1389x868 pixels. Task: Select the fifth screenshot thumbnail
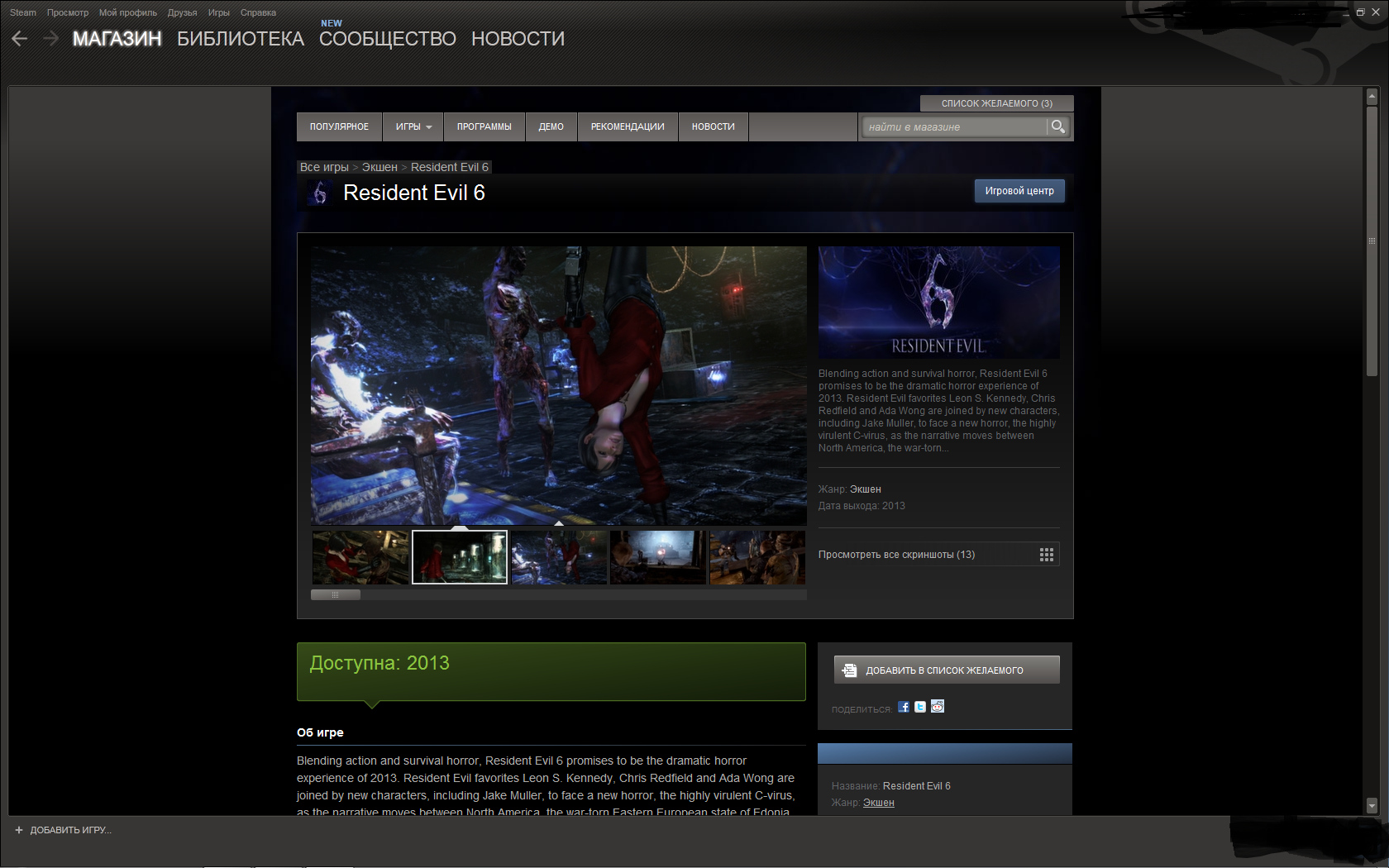coord(757,557)
